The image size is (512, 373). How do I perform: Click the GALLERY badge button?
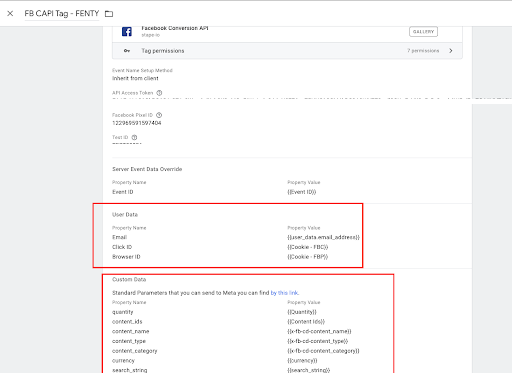point(423,32)
